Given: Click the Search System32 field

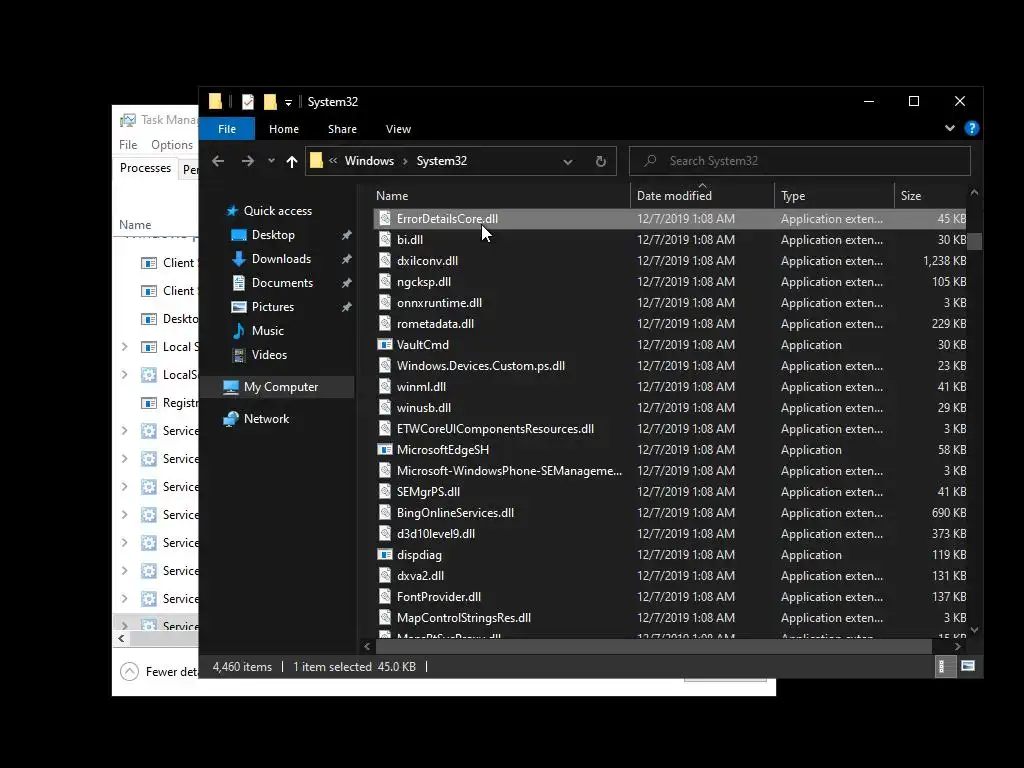Looking at the screenshot, I should pos(799,161).
